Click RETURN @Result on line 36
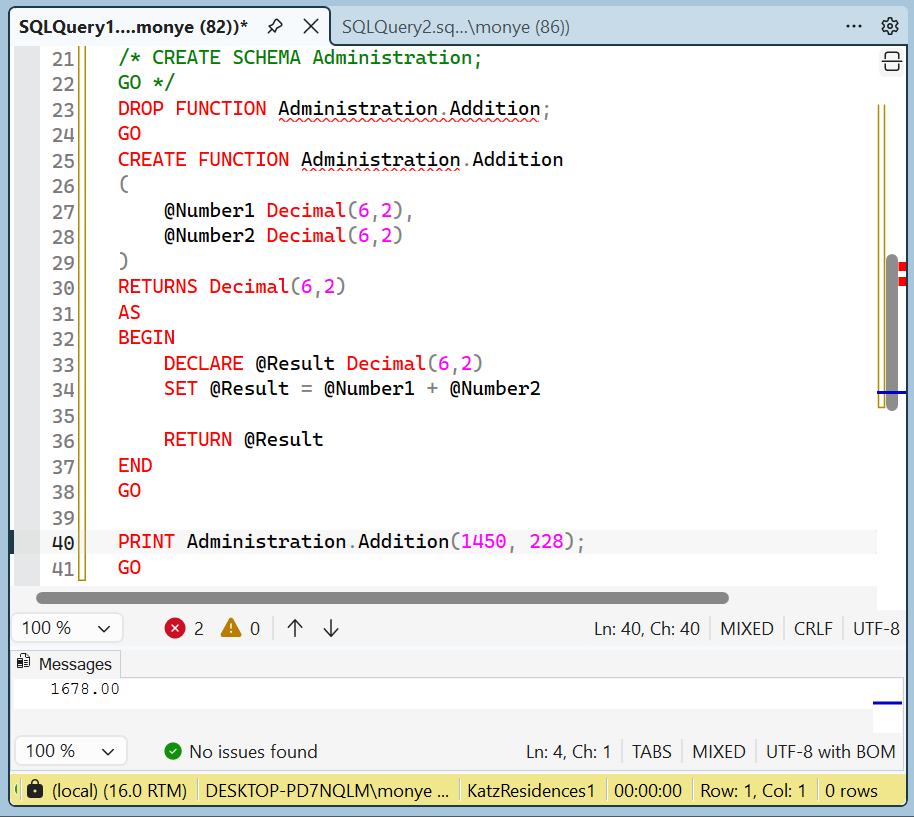Screen dimensions: 914x817 click(x=243, y=439)
